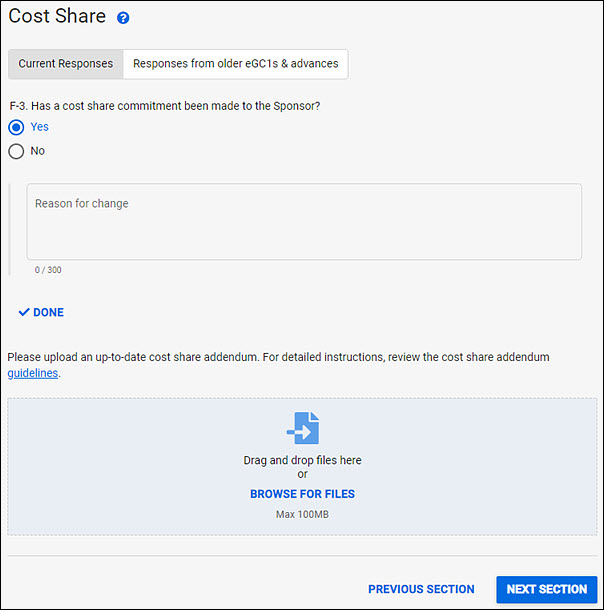This screenshot has width=604, height=610.
Task: Select Yes for cost share commitment
Action: [x=16, y=127]
